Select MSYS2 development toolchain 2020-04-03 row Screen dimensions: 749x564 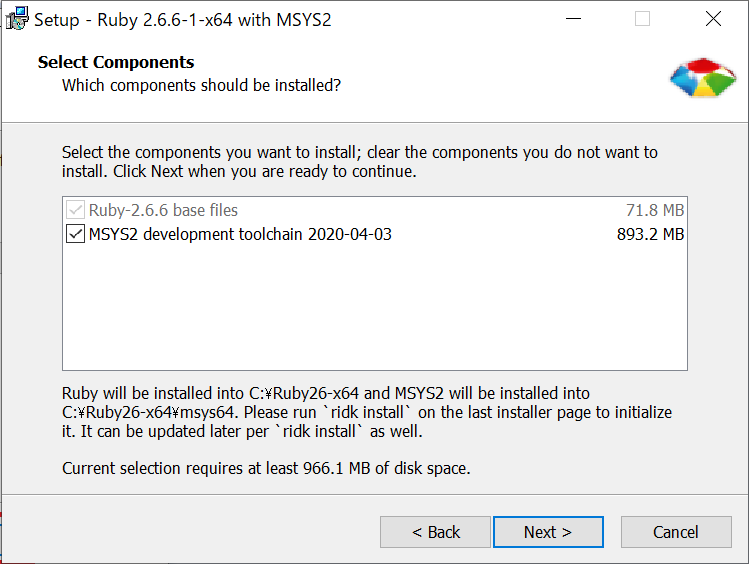click(x=375, y=234)
